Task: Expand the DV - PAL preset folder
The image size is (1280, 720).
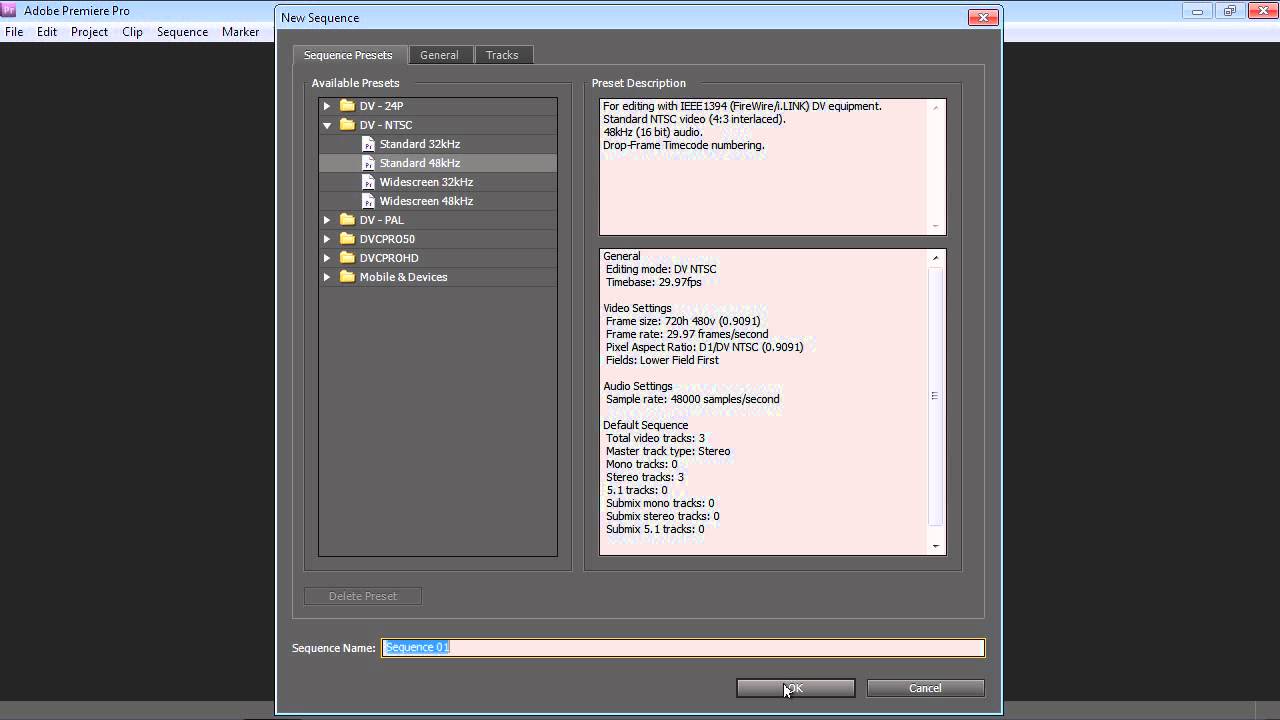Action: [x=327, y=220]
